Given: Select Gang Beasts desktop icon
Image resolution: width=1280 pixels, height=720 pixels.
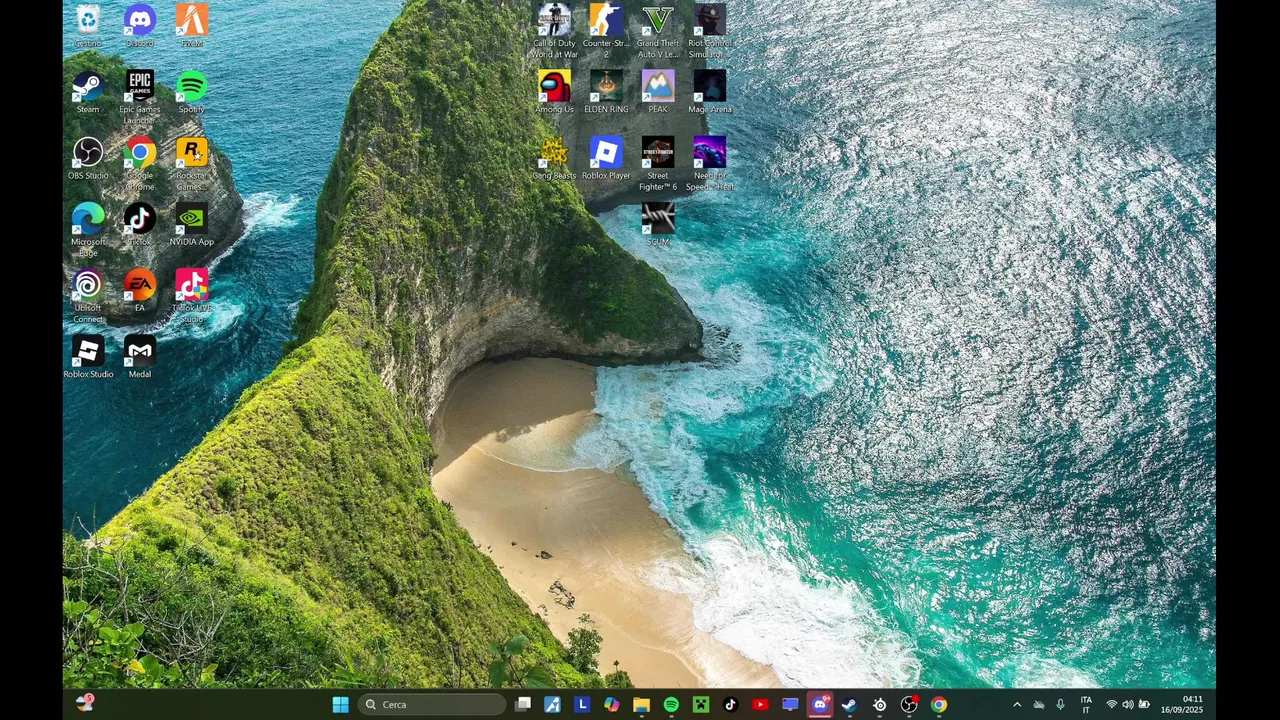Looking at the screenshot, I should (x=554, y=158).
